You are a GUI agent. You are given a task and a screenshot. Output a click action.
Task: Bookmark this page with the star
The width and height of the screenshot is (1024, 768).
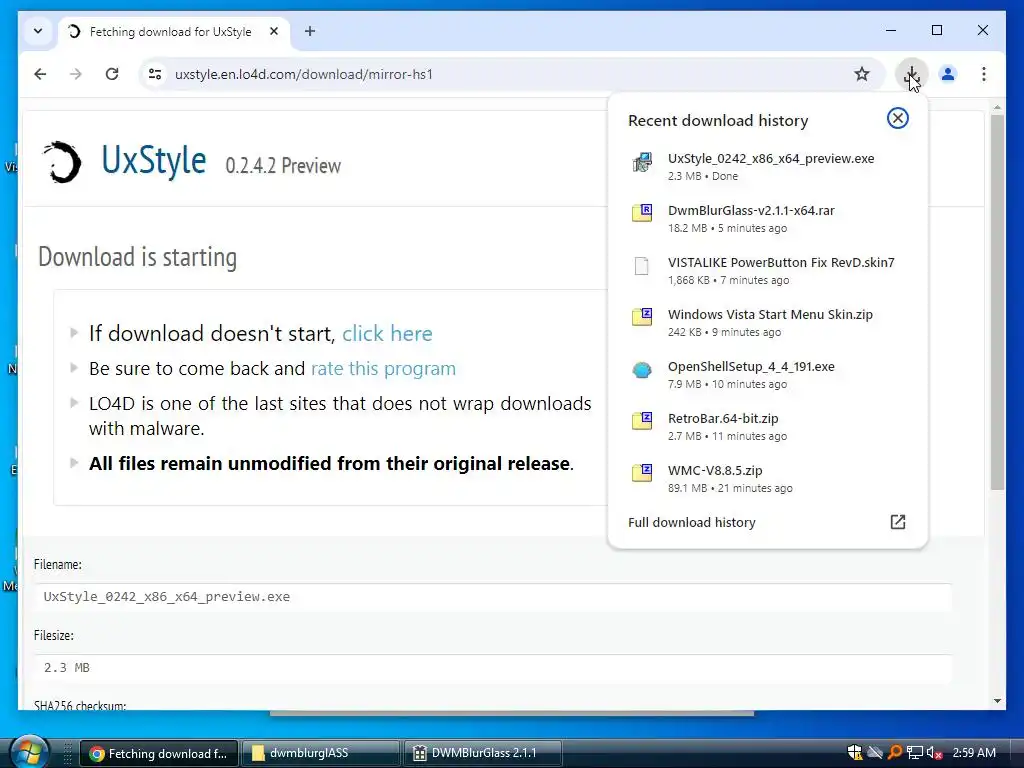pyautogui.click(x=862, y=74)
